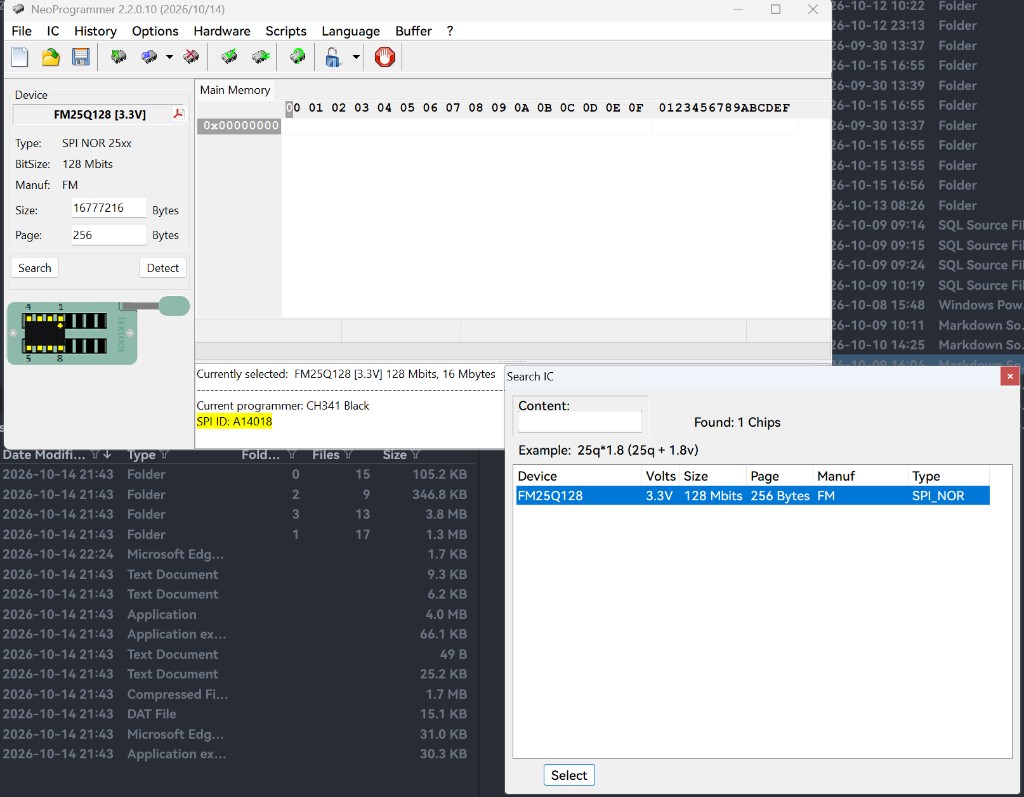Image resolution: width=1024 pixels, height=797 pixels.
Task: Click the Type column filter icon
Action: pos(164,454)
